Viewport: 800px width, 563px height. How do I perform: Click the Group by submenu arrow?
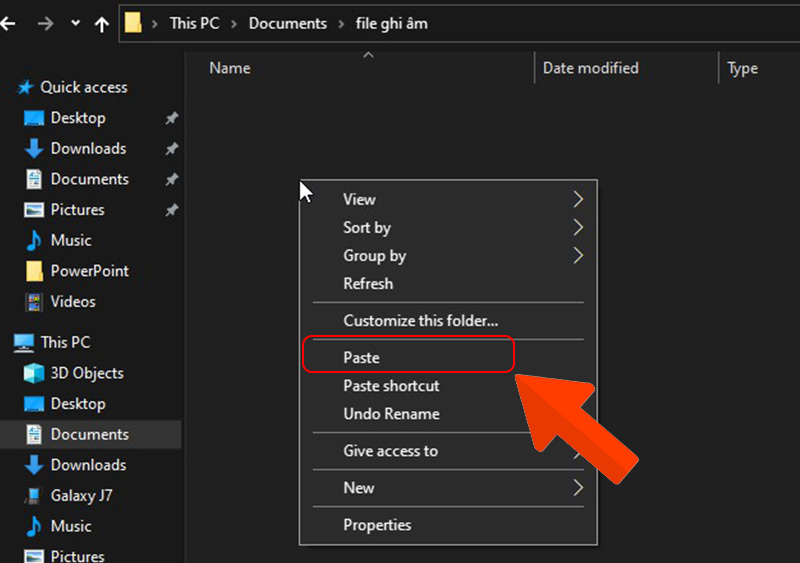pos(578,256)
